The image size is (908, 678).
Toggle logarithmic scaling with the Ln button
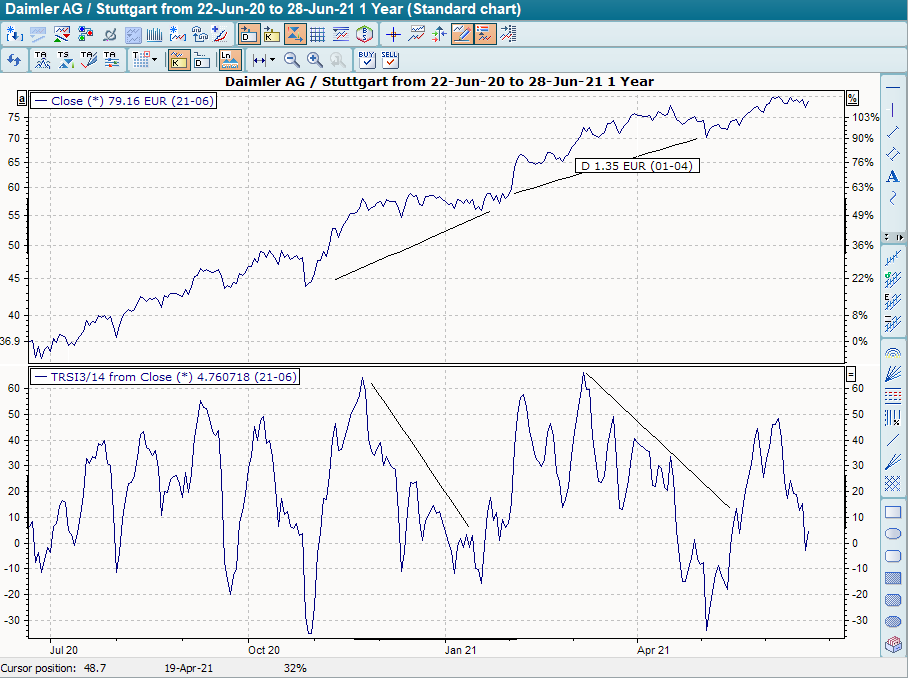229,59
